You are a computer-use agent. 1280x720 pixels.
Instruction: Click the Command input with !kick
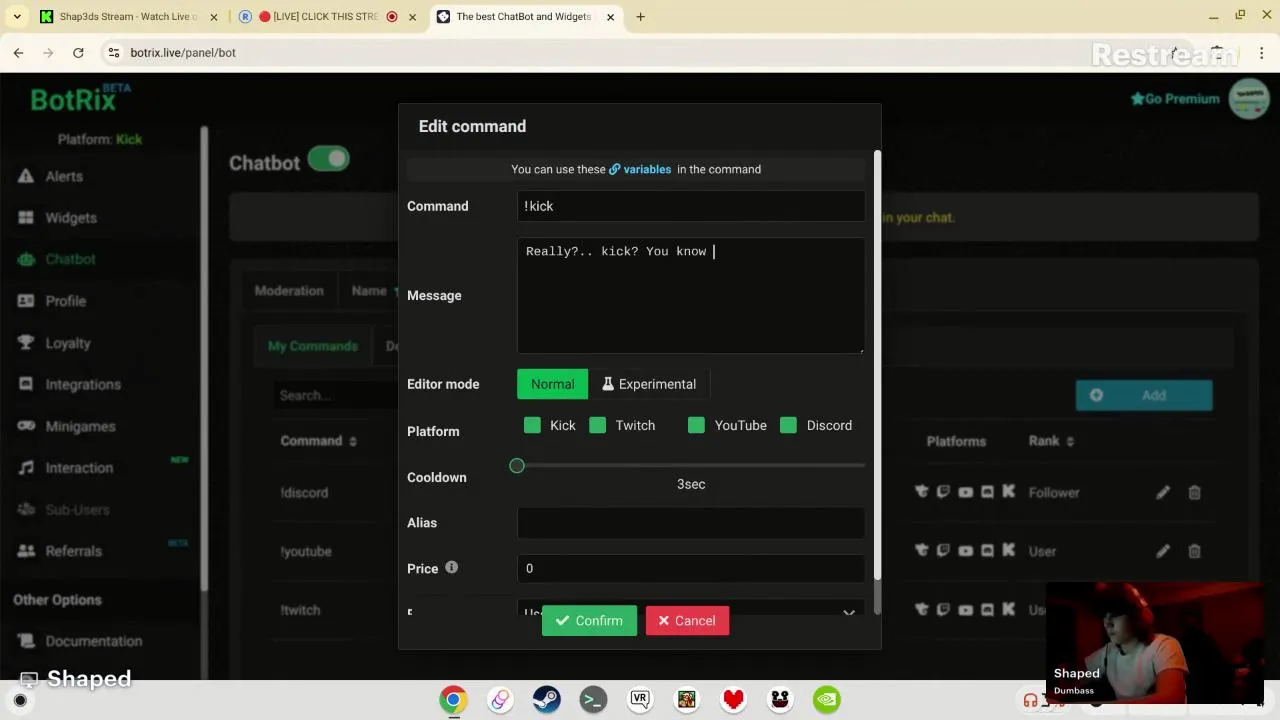691,206
